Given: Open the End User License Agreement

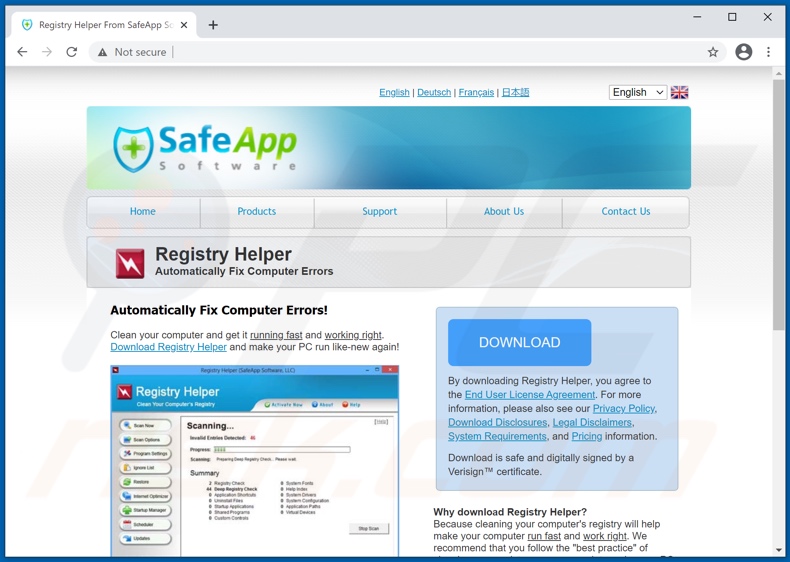Looking at the screenshot, I should [530, 395].
